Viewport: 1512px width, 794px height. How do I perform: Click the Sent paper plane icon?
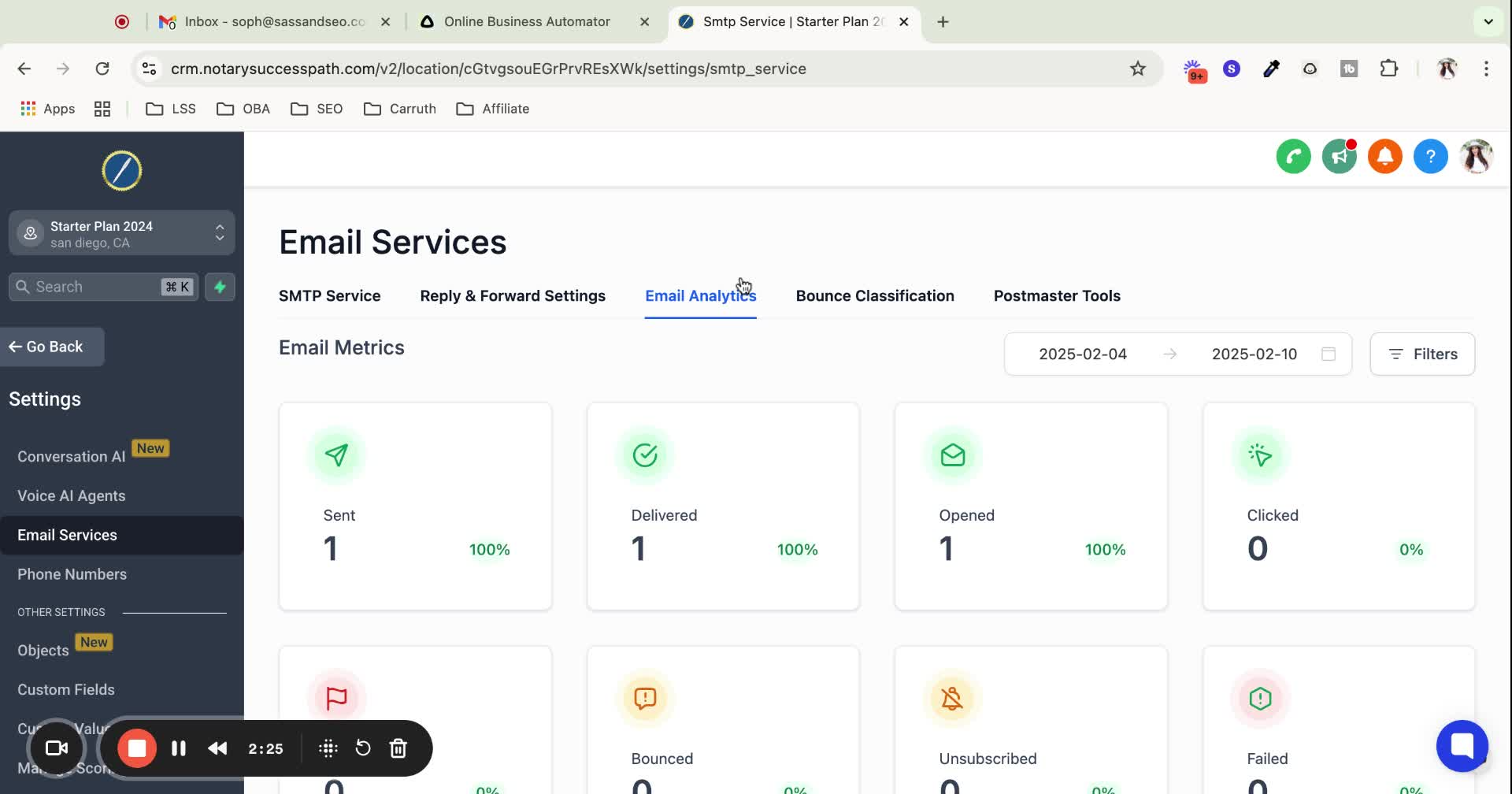pyautogui.click(x=336, y=455)
